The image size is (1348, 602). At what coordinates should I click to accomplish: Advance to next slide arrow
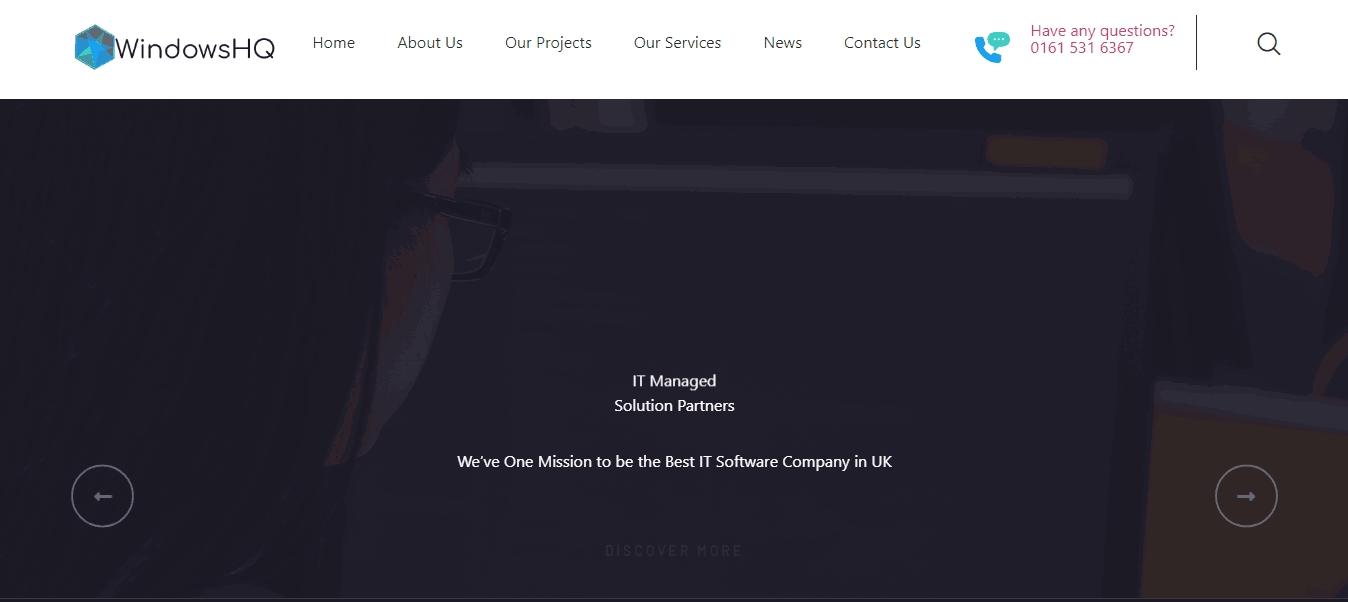click(1246, 496)
